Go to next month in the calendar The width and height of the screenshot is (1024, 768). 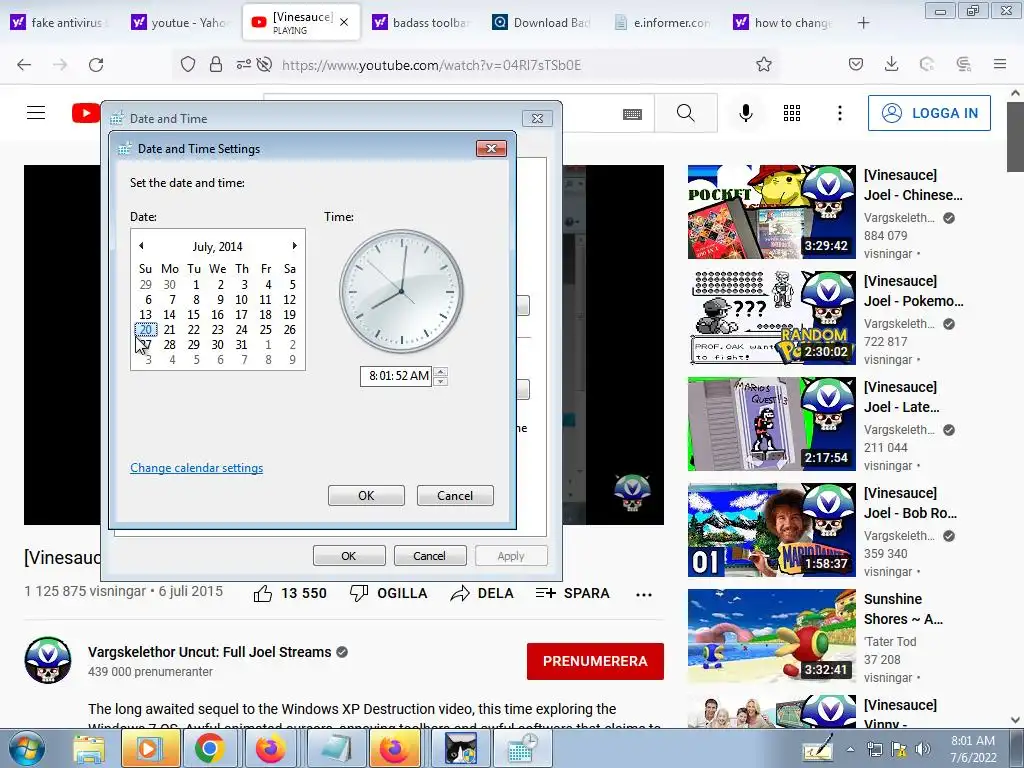pos(295,246)
